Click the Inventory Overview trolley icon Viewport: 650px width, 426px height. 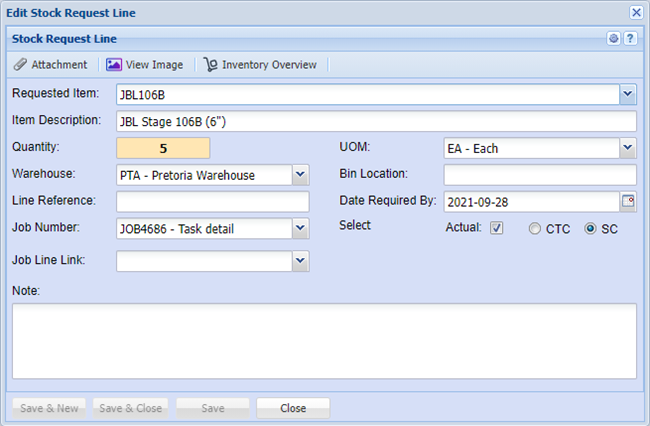coord(210,65)
